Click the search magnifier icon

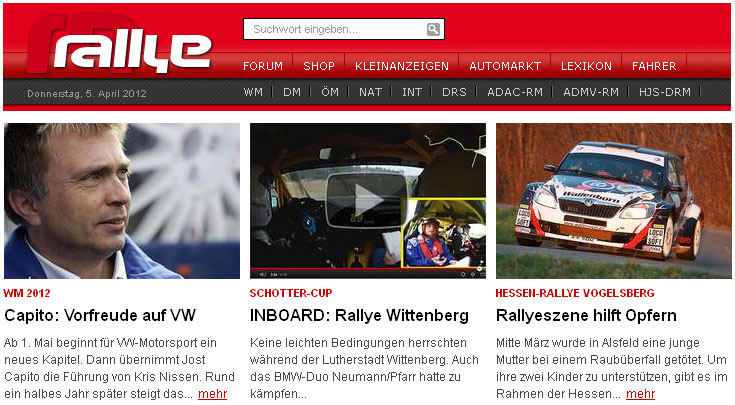tap(433, 30)
